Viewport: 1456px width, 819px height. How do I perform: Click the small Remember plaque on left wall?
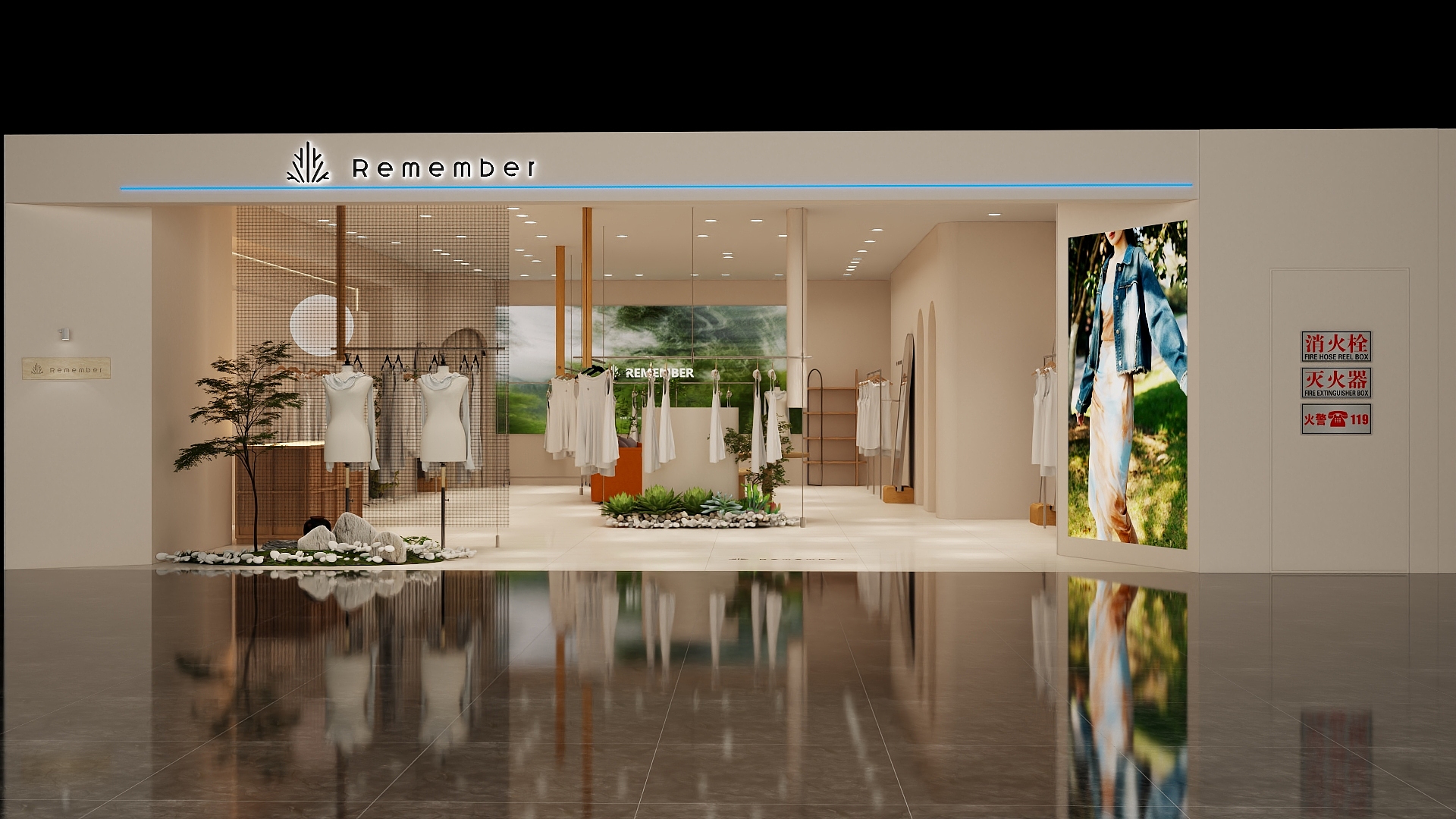tap(66, 369)
